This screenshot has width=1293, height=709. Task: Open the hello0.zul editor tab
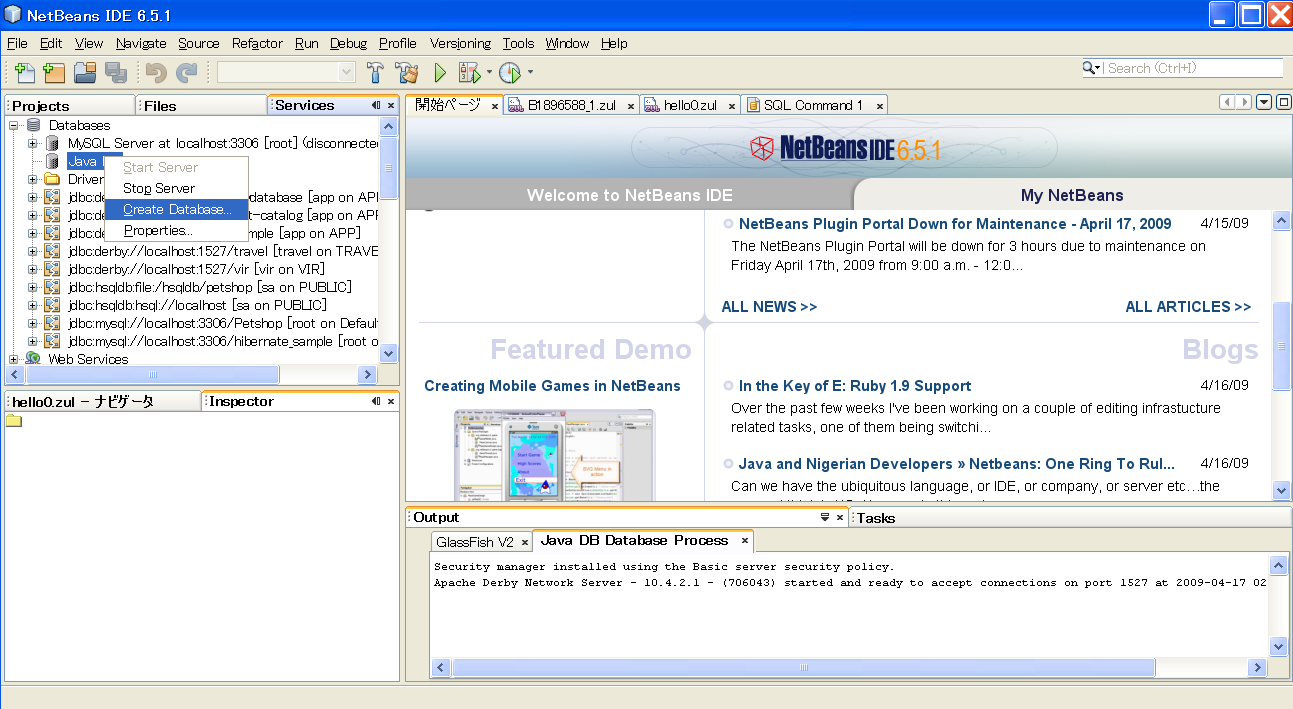point(690,105)
